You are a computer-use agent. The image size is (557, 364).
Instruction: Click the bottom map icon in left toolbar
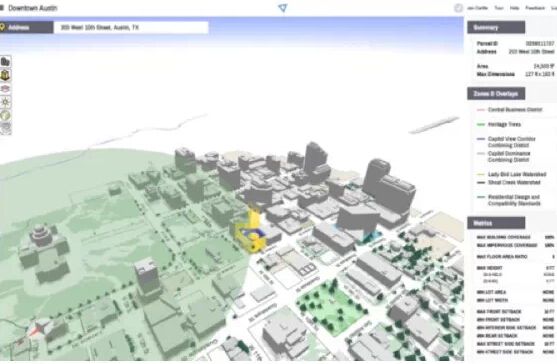5,128
